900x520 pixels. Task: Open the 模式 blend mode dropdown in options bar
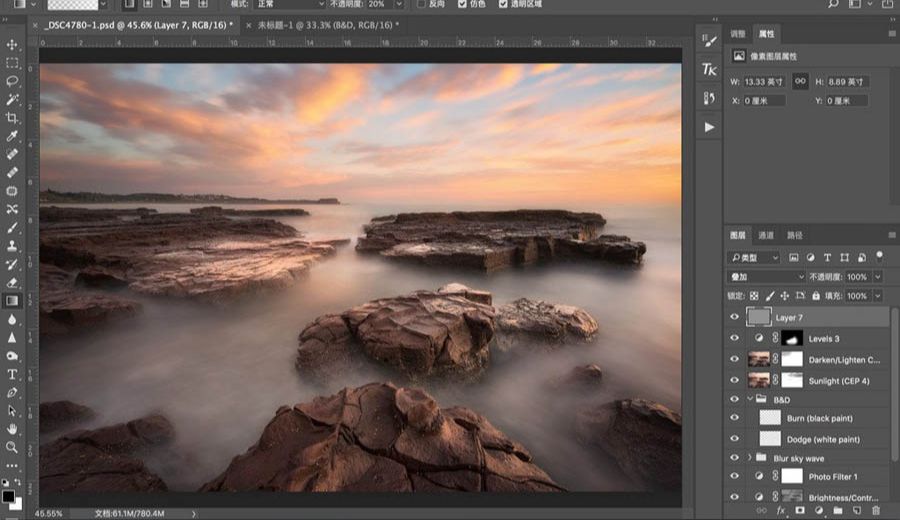click(x=291, y=4)
